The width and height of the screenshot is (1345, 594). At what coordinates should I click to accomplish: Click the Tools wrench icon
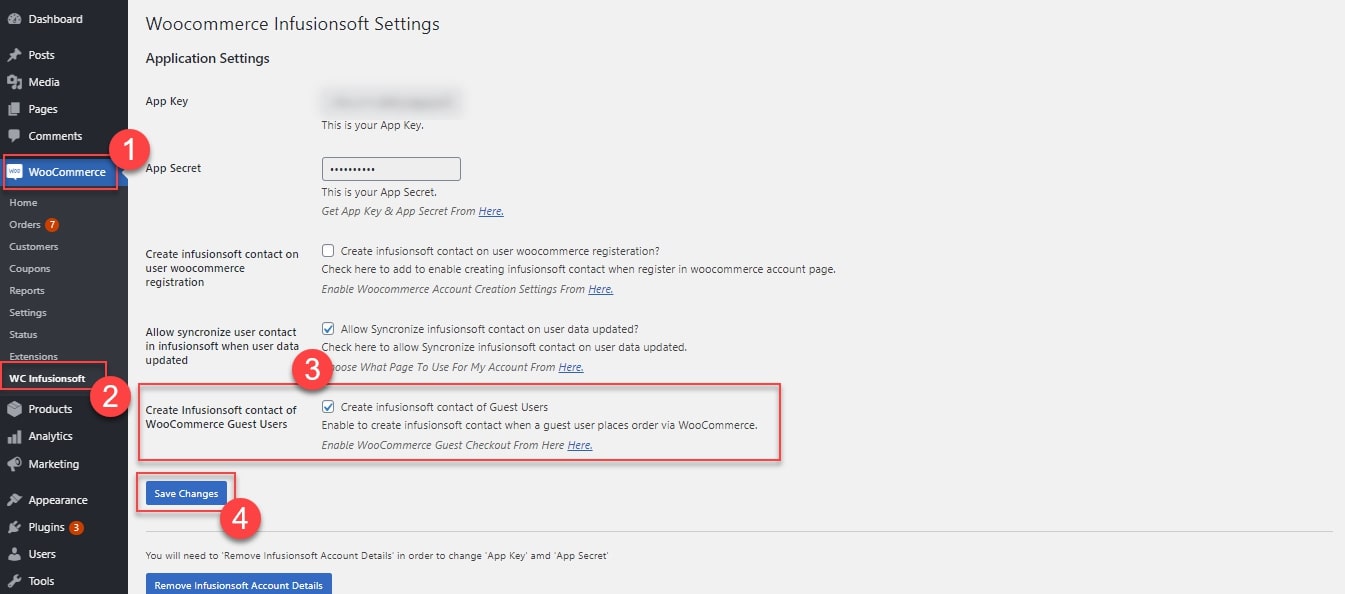[14, 581]
